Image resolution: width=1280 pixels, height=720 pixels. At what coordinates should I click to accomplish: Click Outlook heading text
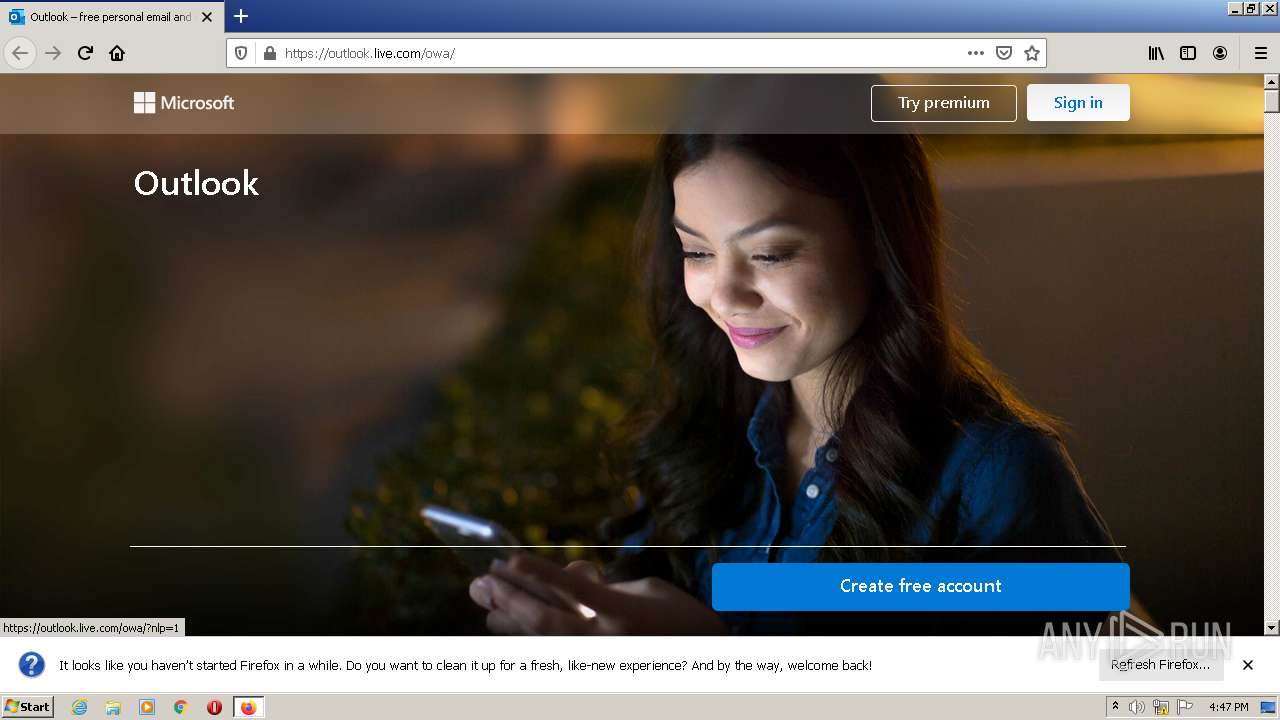pyautogui.click(x=196, y=183)
